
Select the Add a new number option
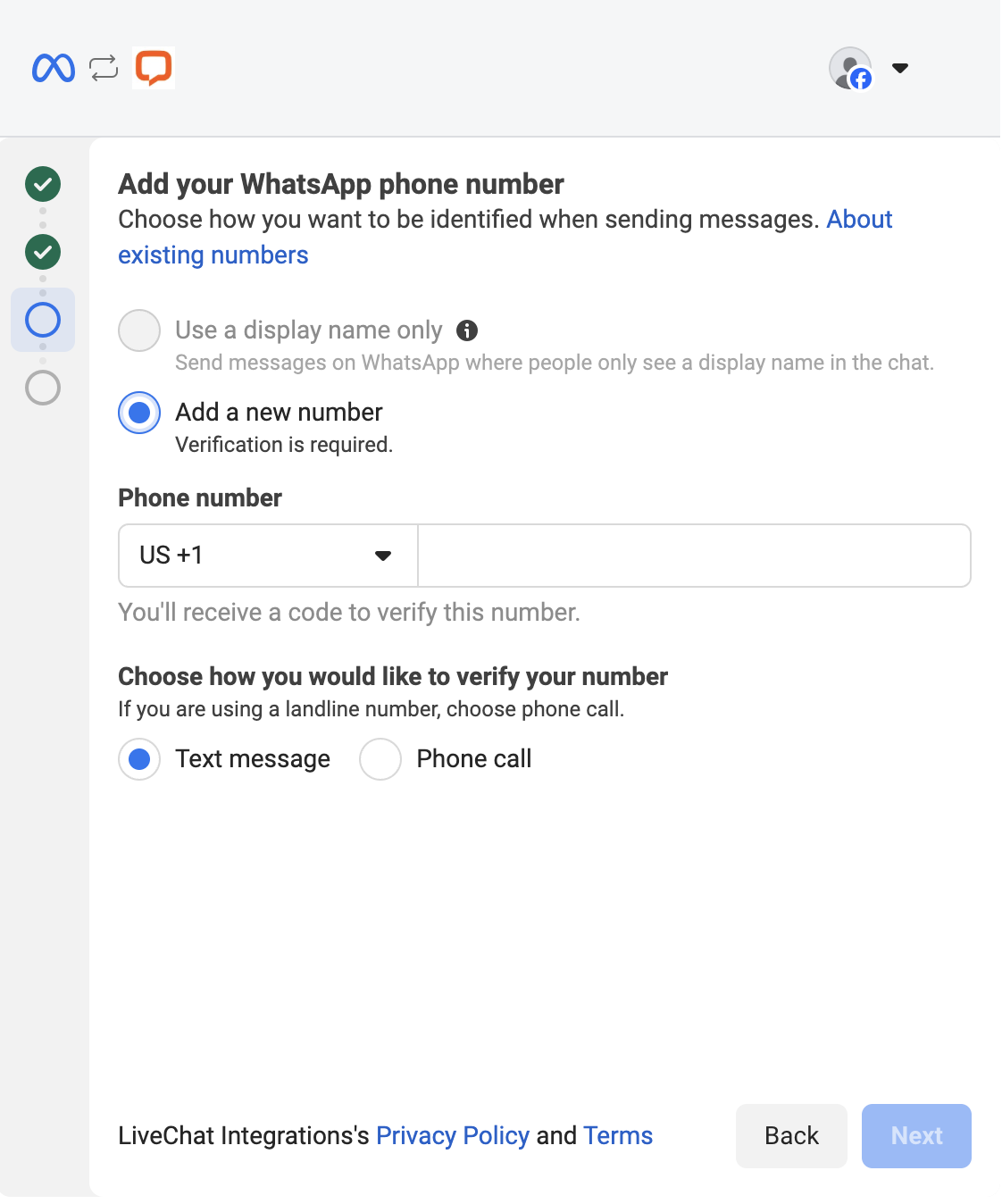[139, 413]
